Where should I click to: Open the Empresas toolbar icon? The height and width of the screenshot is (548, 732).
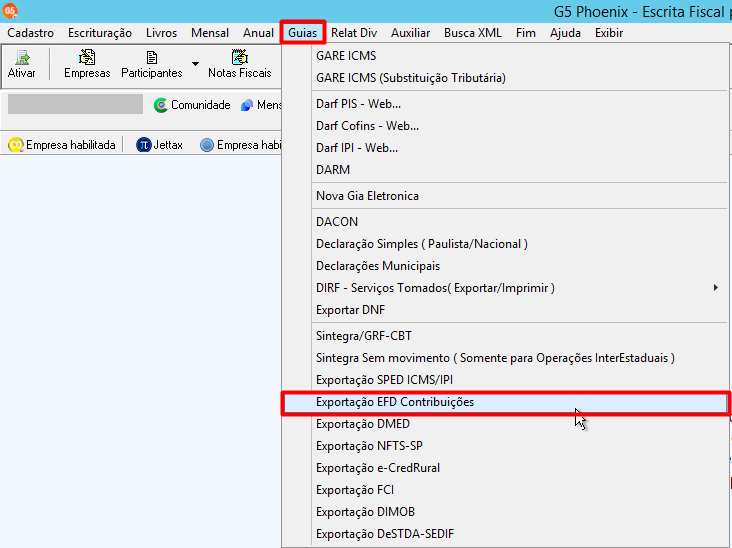[87, 63]
